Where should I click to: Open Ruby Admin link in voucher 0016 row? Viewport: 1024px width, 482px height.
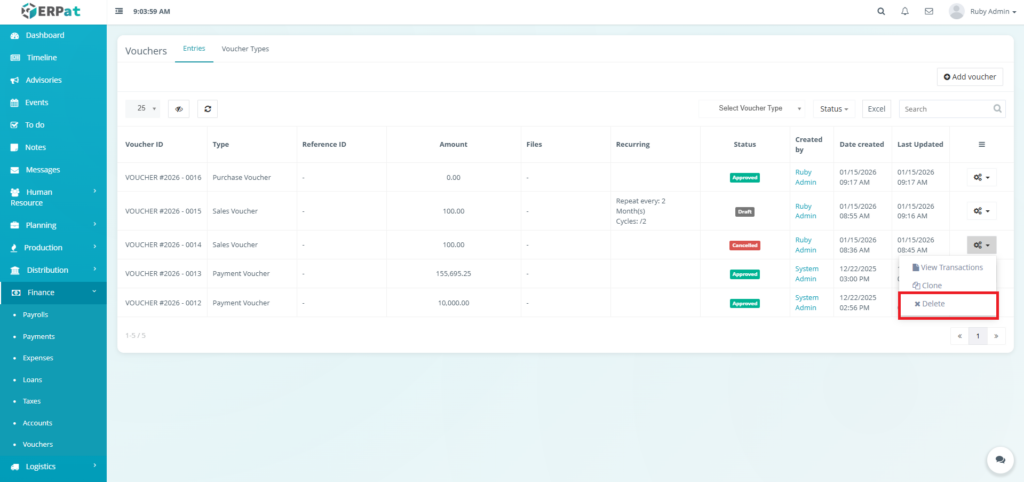(x=806, y=177)
